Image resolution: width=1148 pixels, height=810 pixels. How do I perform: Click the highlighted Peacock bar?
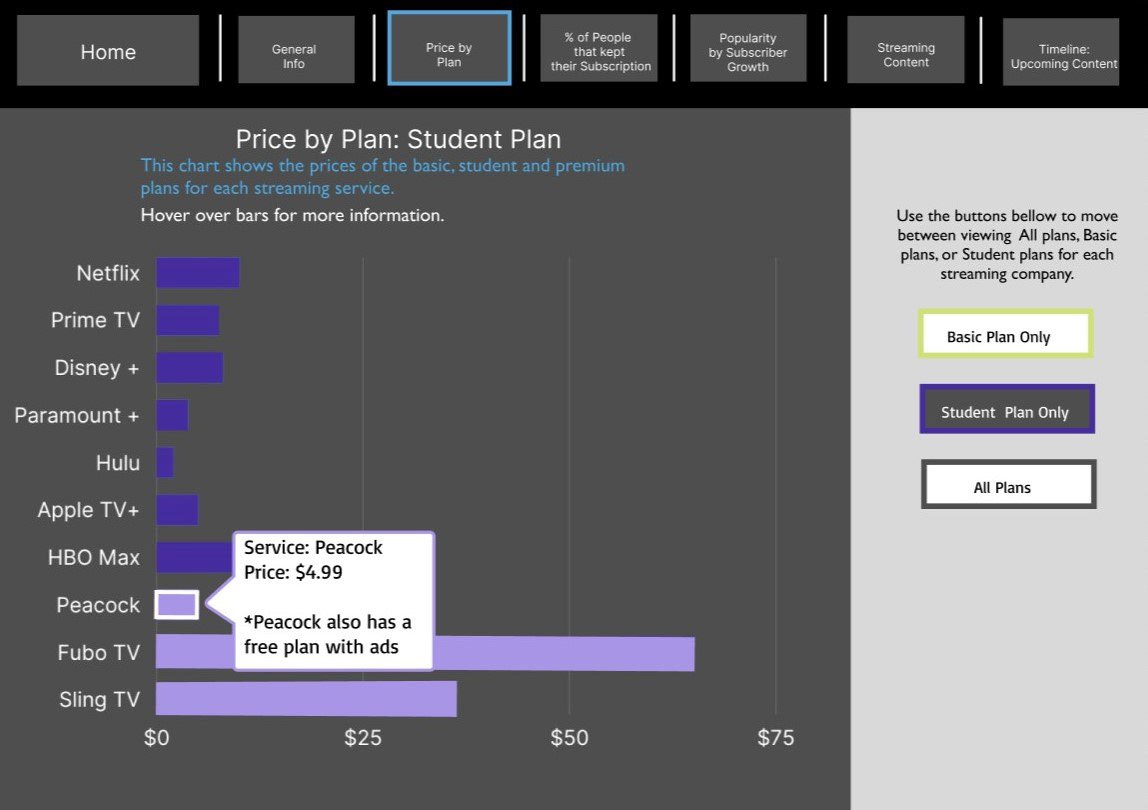coord(176,605)
